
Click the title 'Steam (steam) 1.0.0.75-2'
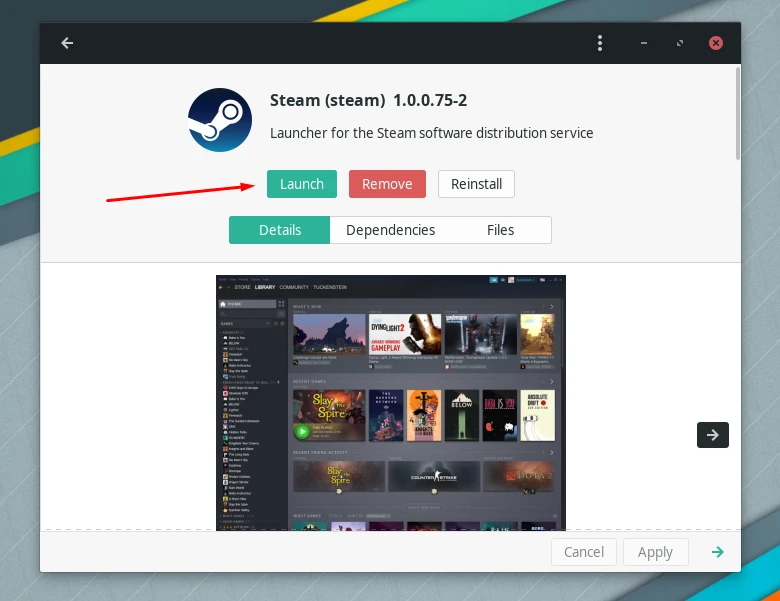368,100
